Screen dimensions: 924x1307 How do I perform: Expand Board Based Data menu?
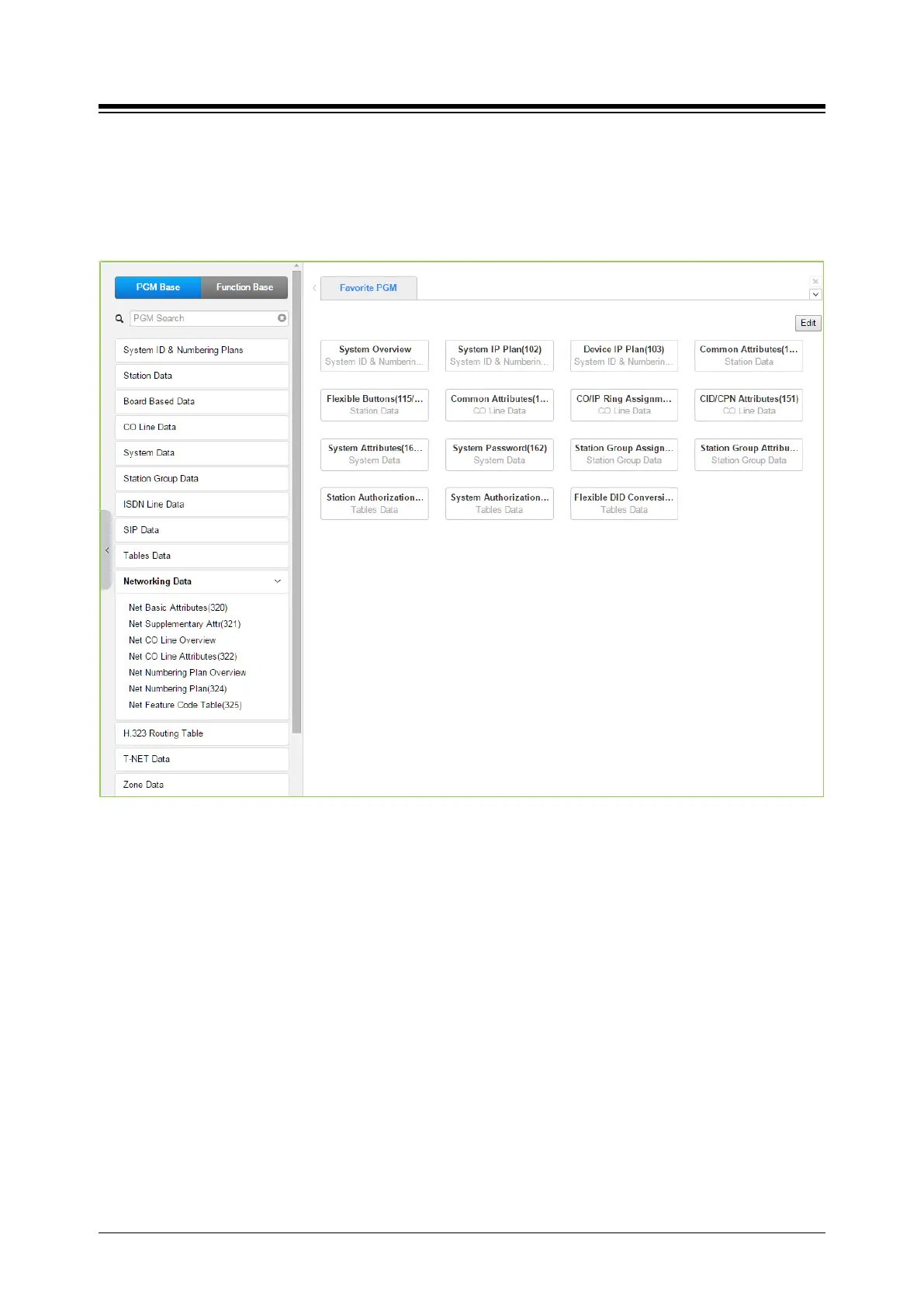point(202,401)
